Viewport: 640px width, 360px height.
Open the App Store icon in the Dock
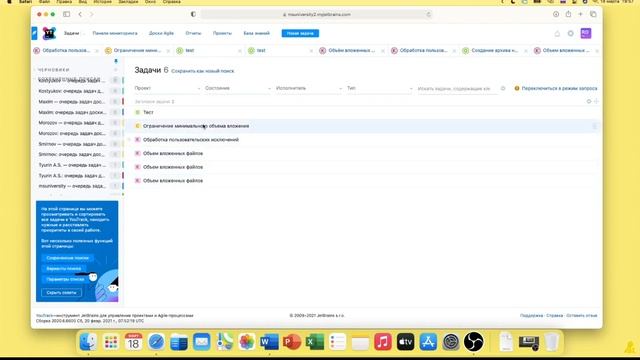tap(428, 342)
